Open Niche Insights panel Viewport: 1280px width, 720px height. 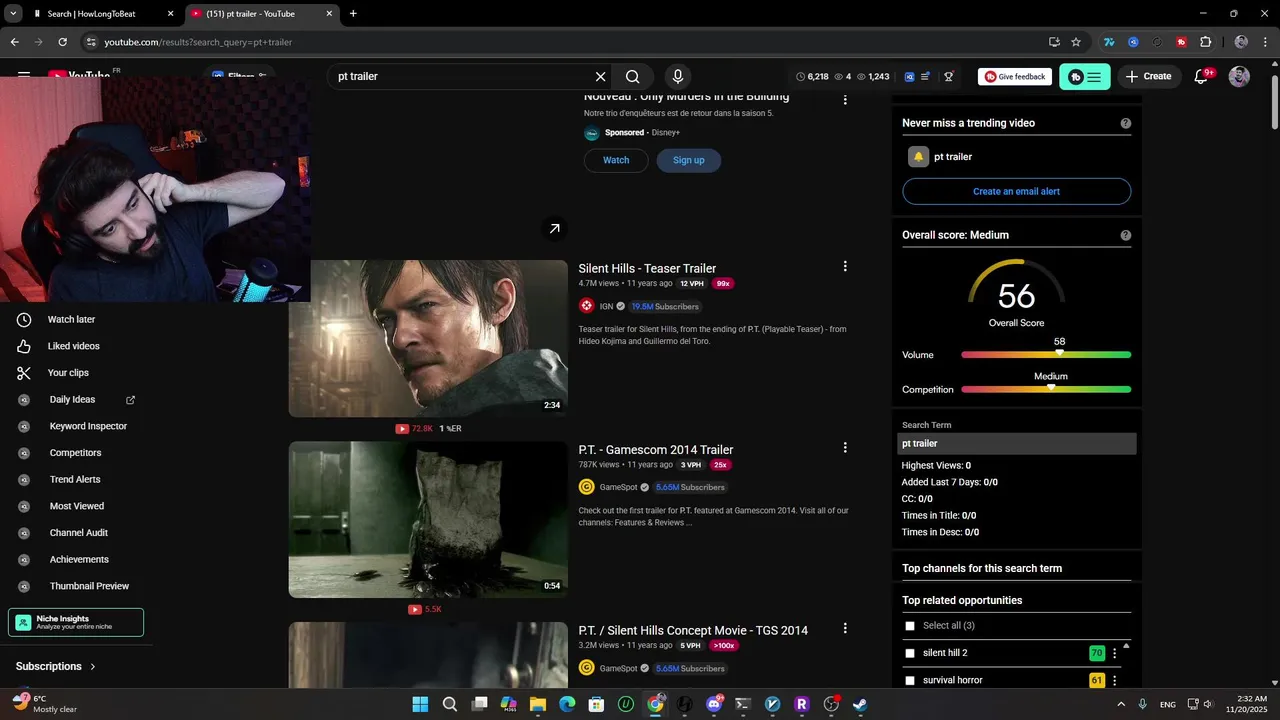pyautogui.click(x=76, y=622)
